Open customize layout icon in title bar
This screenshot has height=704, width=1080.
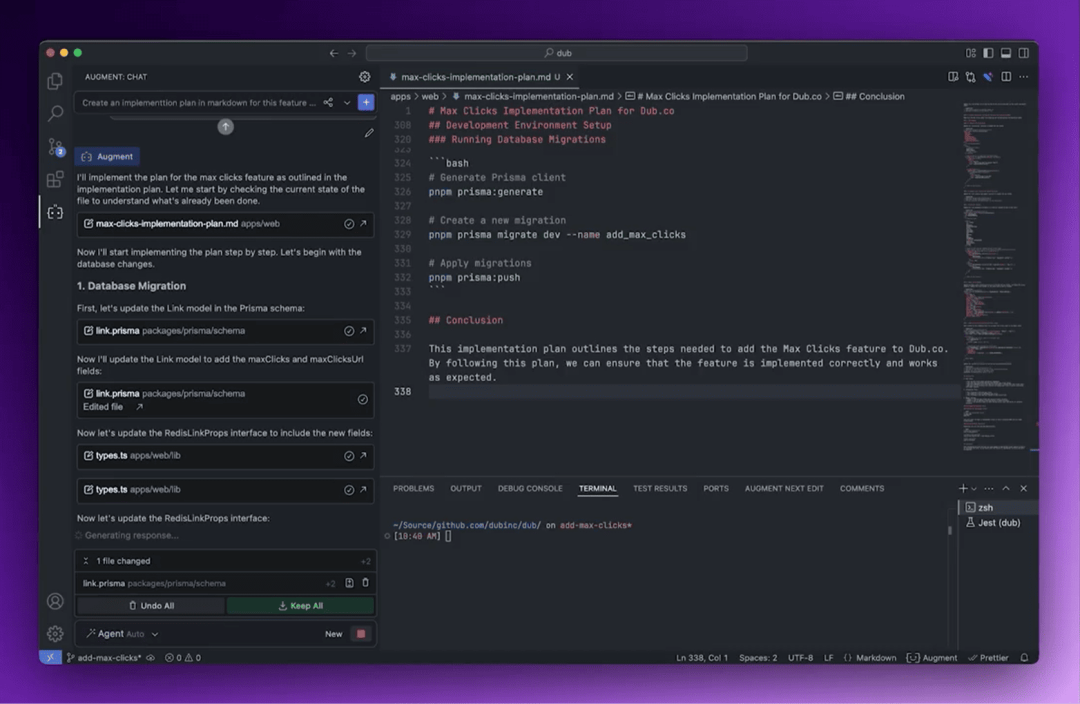[x=971, y=53]
